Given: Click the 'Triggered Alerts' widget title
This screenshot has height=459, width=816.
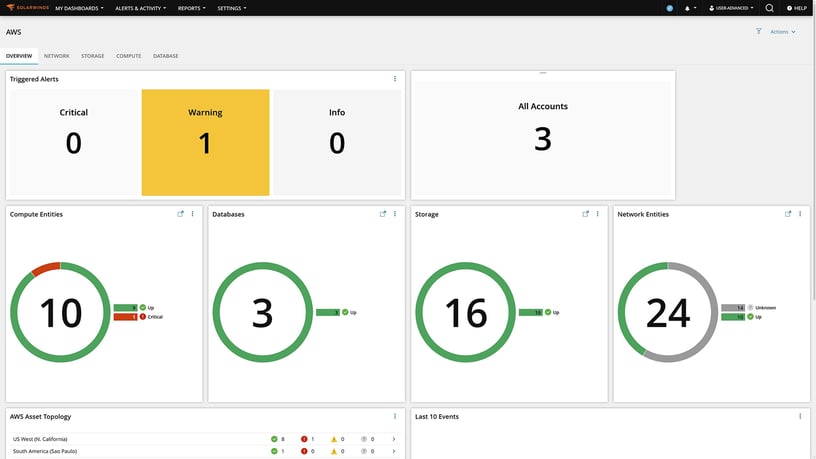Looking at the screenshot, I should pyautogui.click(x=34, y=79).
